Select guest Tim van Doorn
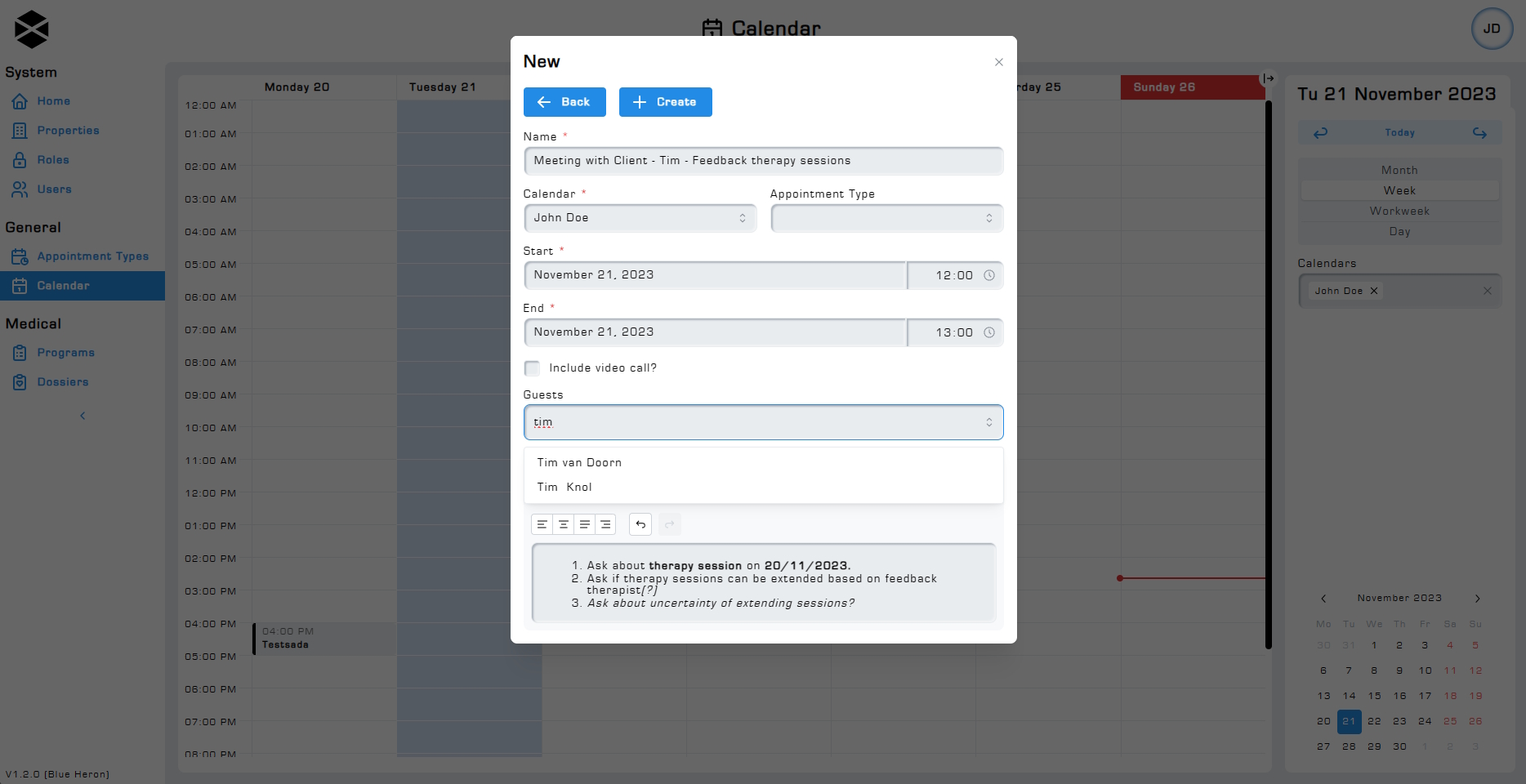Screen dimensions: 1526x784 pyautogui.click(x=763, y=462)
